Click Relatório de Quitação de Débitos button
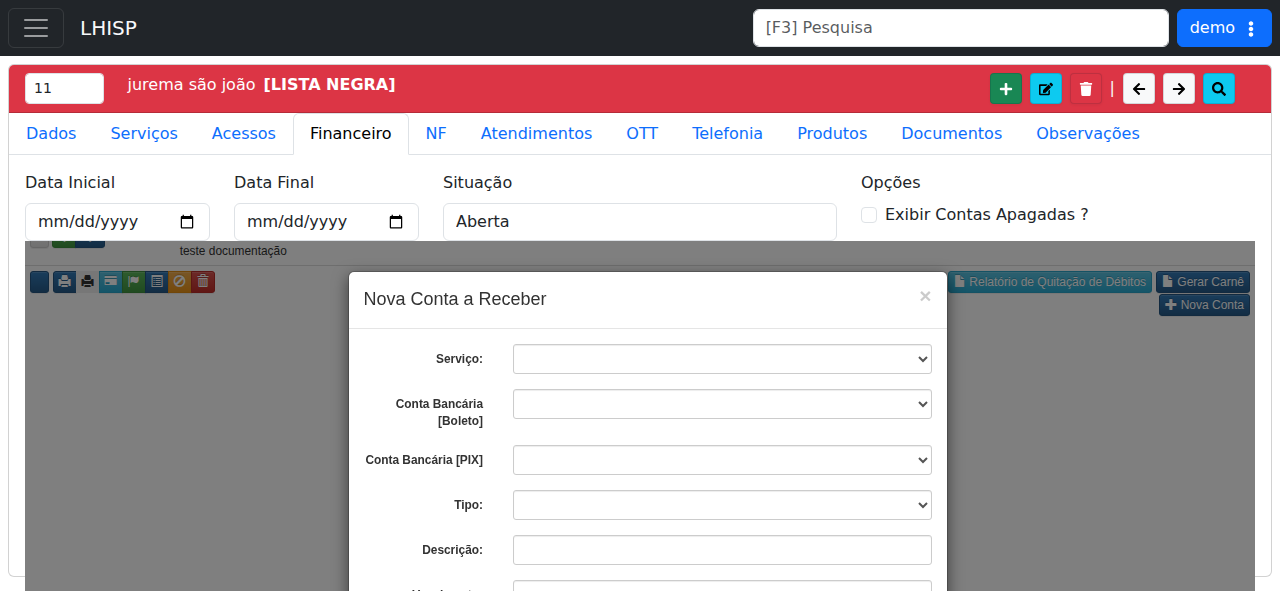This screenshot has height=598, width=1280. coord(1050,282)
